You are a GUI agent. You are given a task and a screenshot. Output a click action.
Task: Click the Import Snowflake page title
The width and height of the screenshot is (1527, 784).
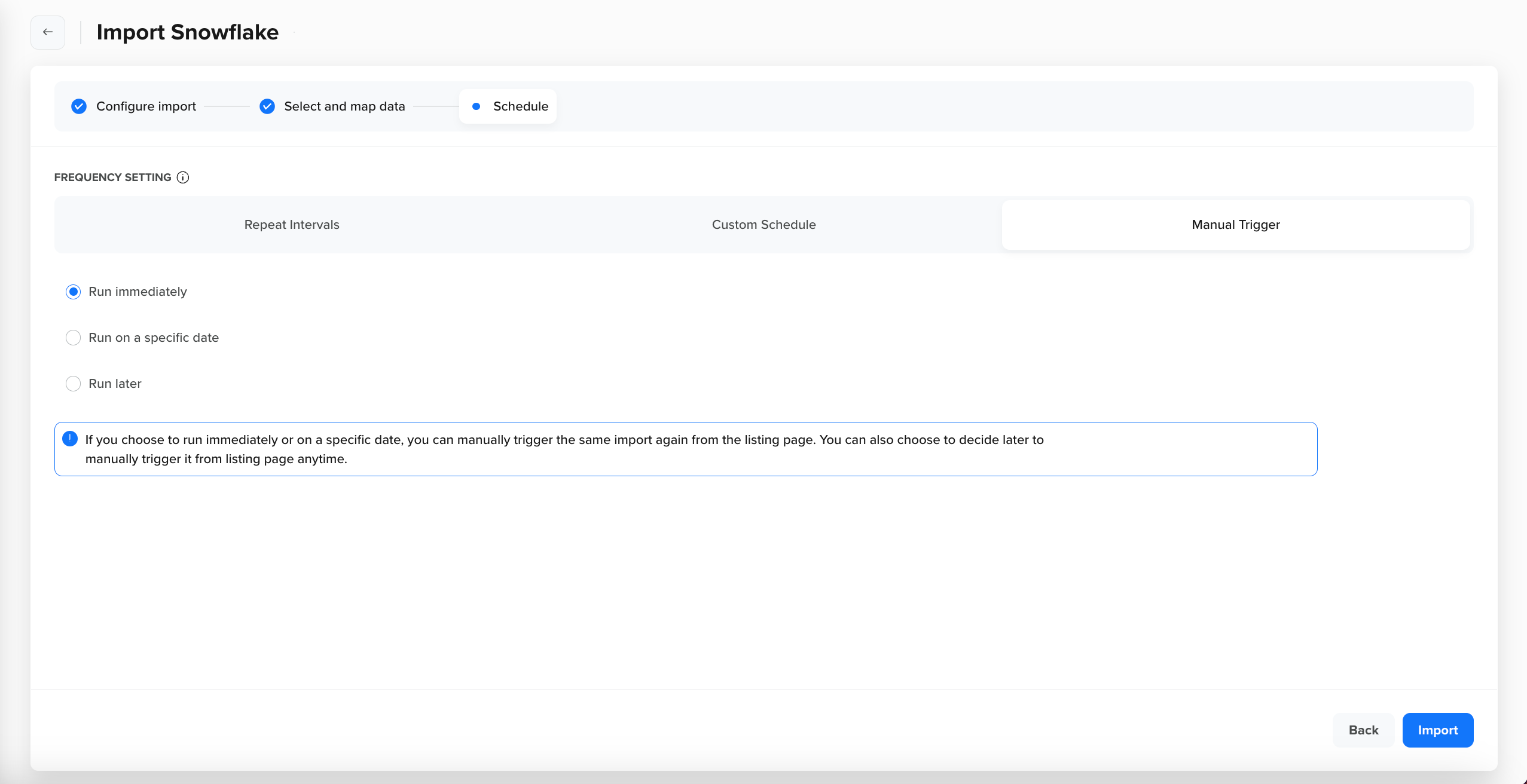coord(187,32)
